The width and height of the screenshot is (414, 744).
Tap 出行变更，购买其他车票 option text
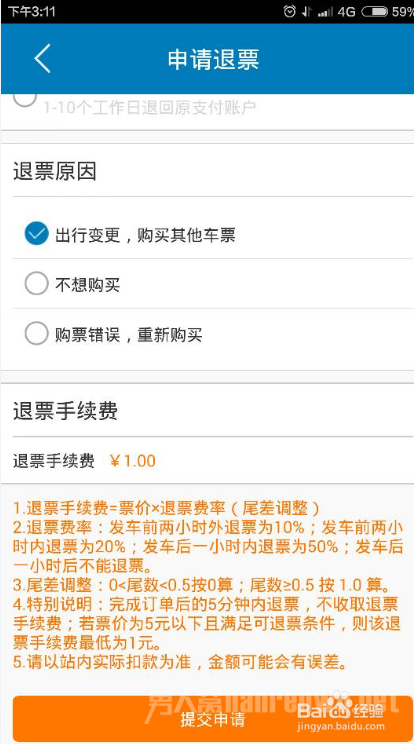coord(145,234)
